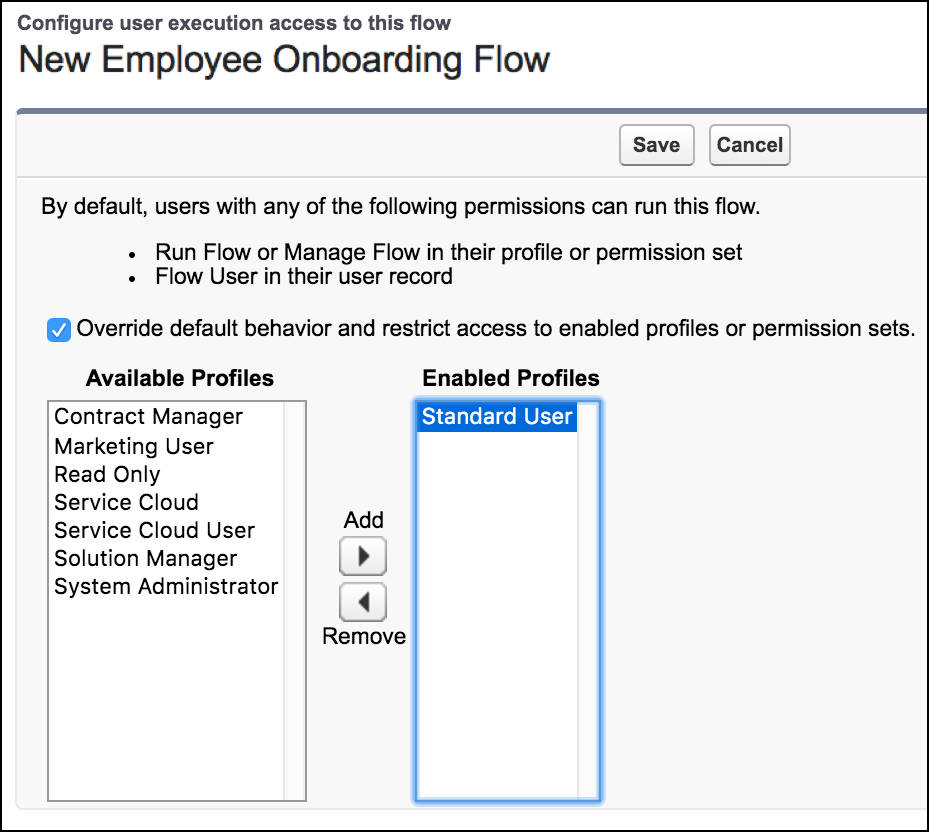
Task: Select the Service Cloud profile
Action: [126, 502]
